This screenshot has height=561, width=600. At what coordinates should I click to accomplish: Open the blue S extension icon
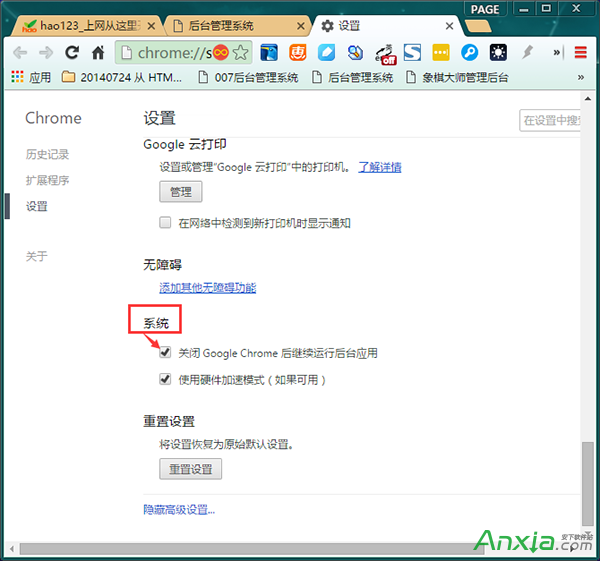412,52
